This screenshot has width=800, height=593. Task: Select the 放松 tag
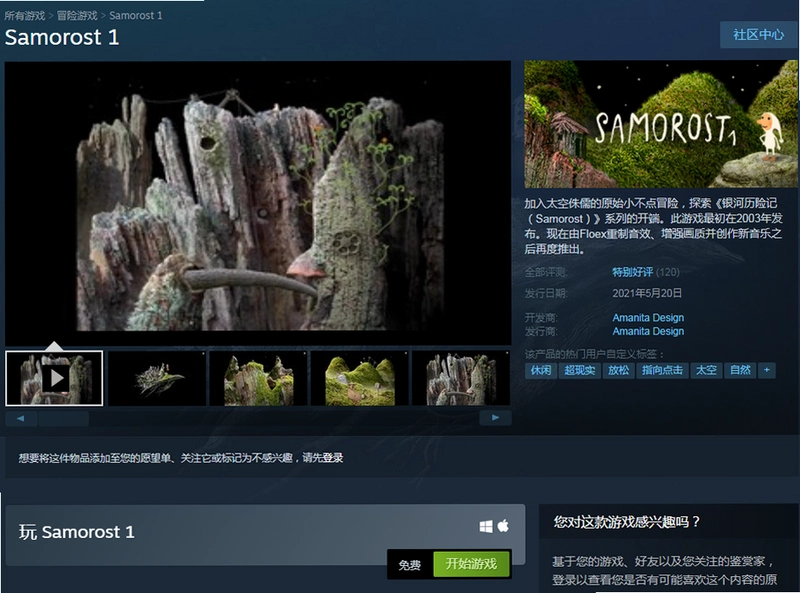618,370
